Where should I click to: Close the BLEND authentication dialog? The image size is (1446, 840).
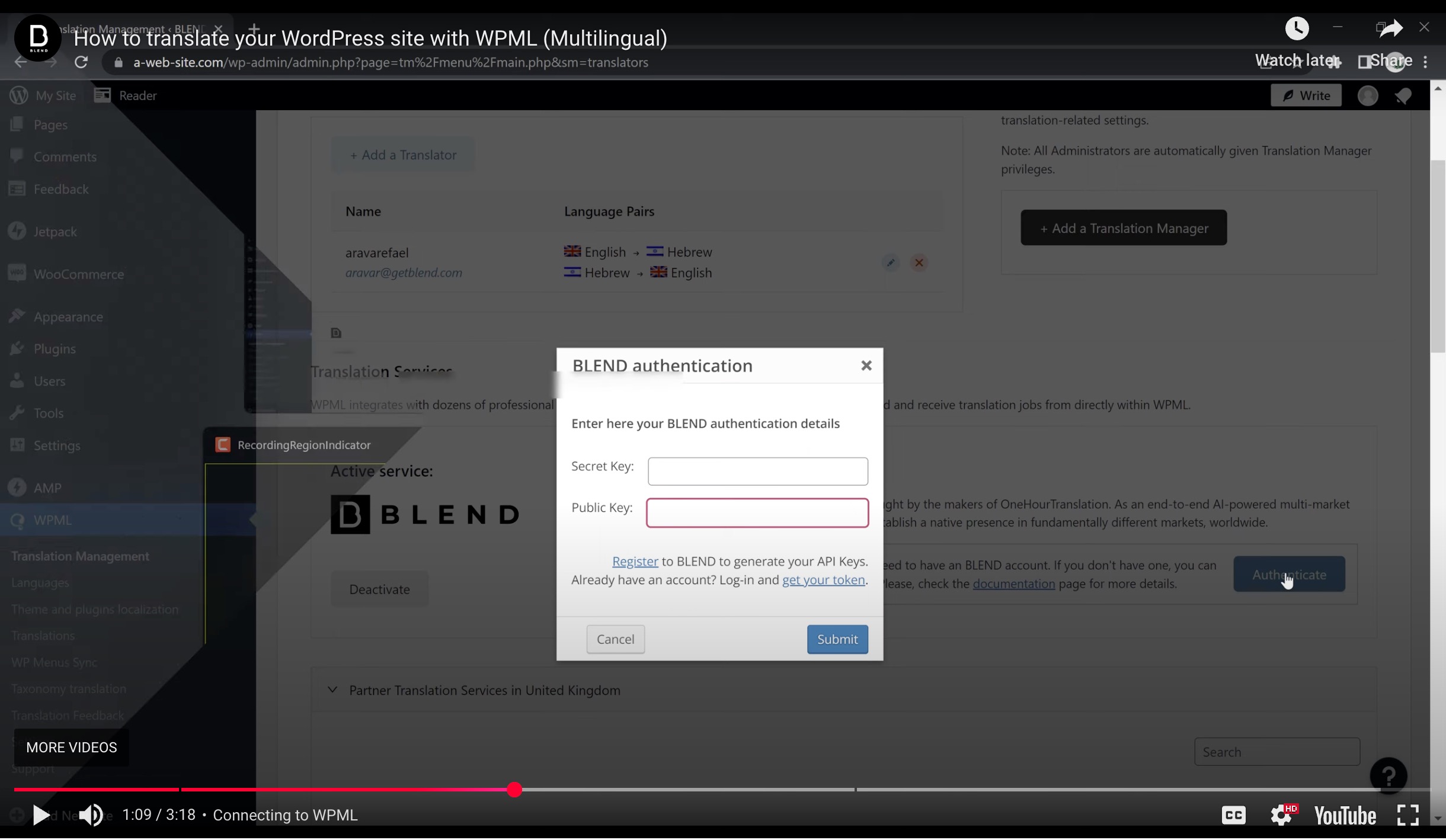coord(866,366)
